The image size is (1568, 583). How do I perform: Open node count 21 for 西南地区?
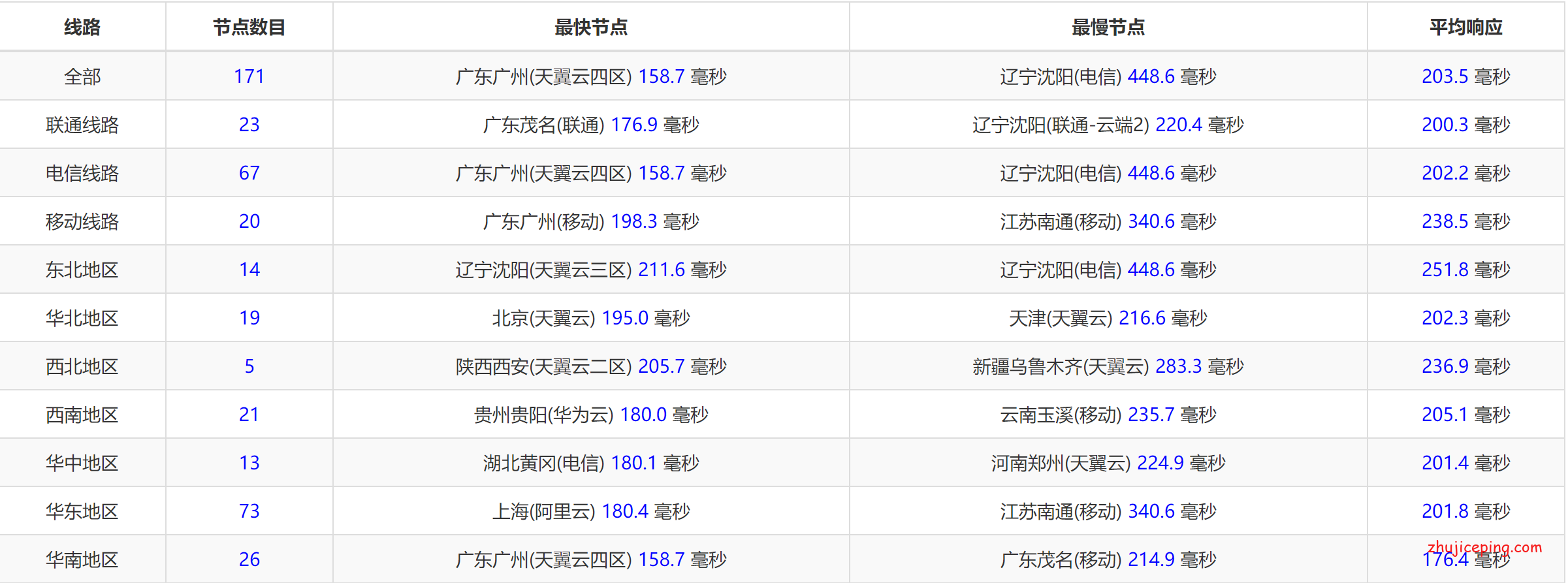pyautogui.click(x=249, y=415)
